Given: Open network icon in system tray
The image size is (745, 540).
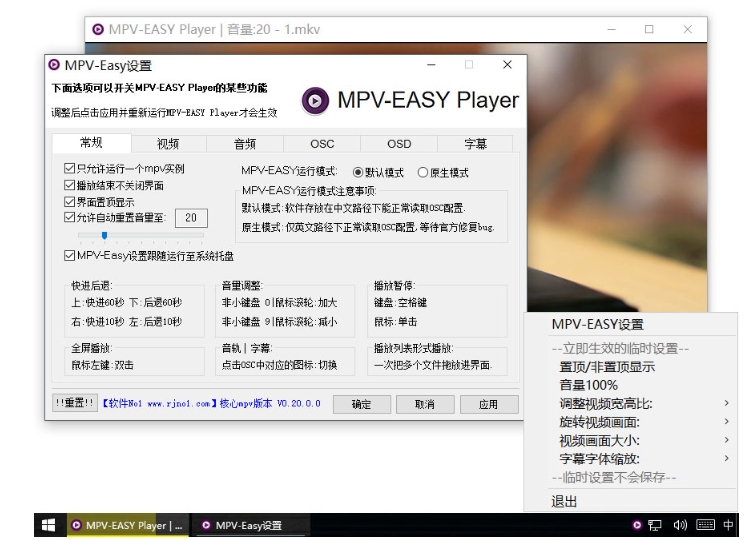Looking at the screenshot, I should click(655, 525).
